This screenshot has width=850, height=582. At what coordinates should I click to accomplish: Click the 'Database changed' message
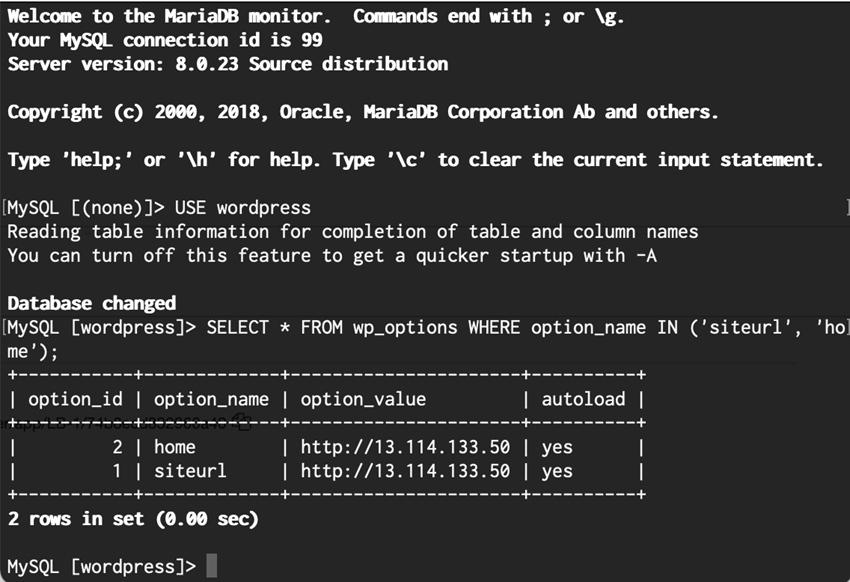pos(91,303)
